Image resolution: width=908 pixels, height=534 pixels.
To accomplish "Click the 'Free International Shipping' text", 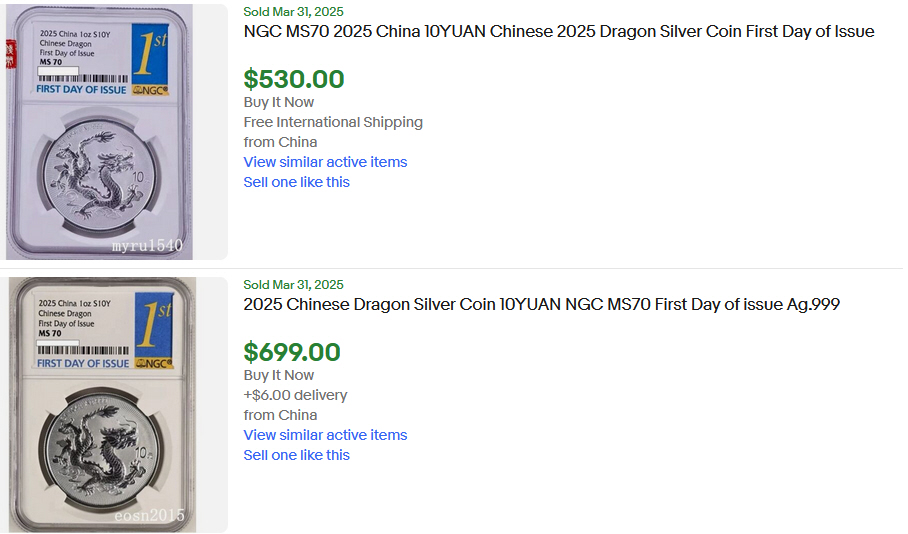I will (x=333, y=122).
